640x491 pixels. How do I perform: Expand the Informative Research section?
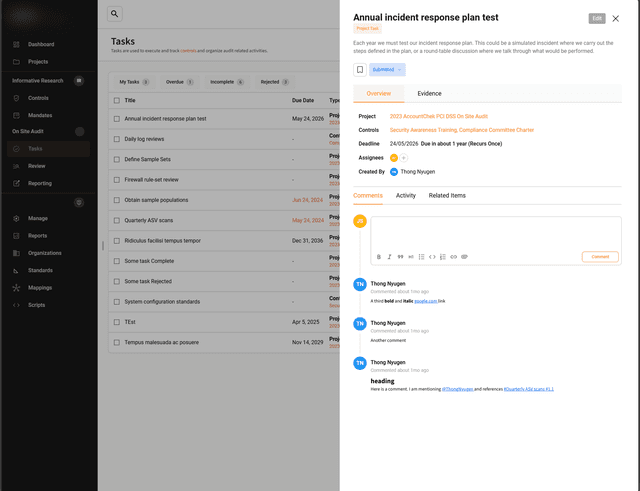click(79, 80)
